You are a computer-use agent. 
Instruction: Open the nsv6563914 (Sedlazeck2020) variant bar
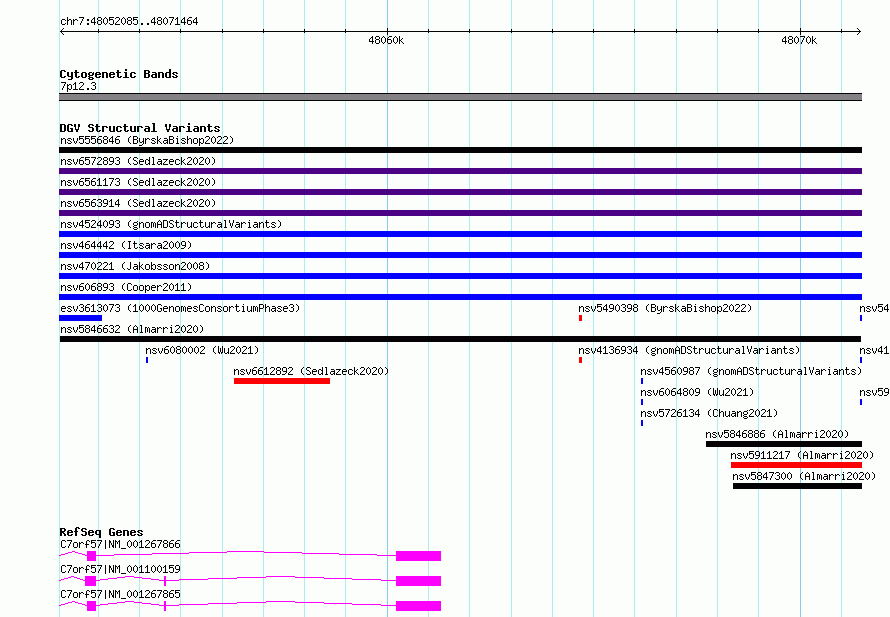click(460, 213)
